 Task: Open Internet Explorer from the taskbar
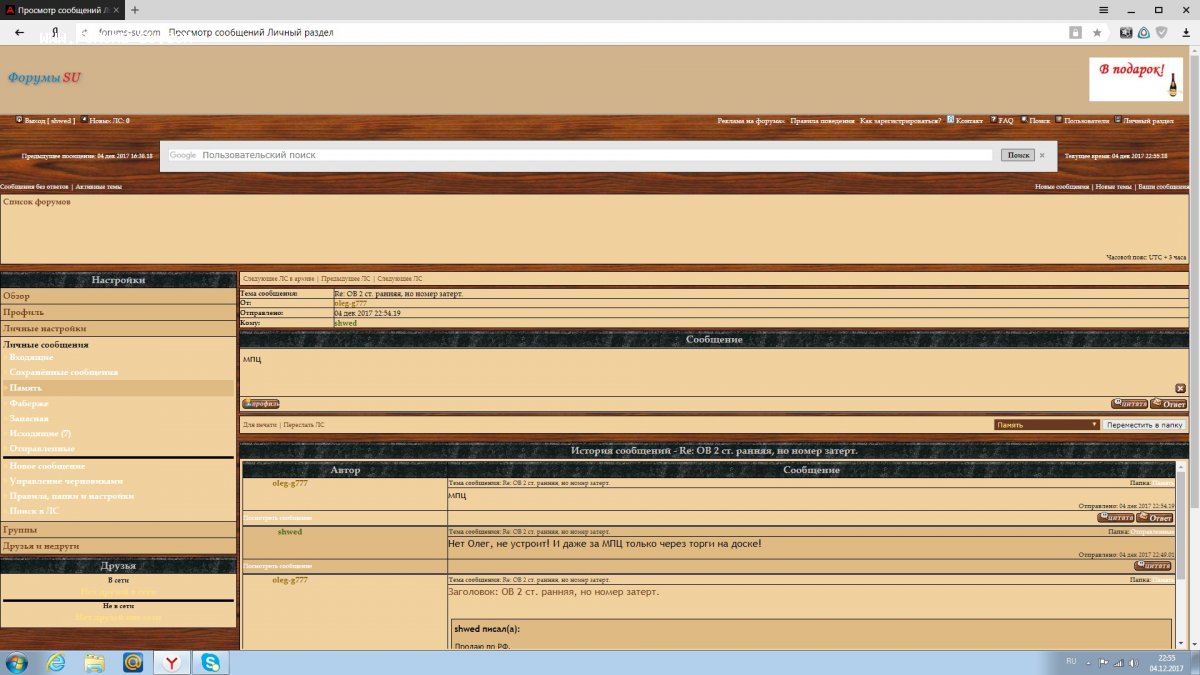55,662
